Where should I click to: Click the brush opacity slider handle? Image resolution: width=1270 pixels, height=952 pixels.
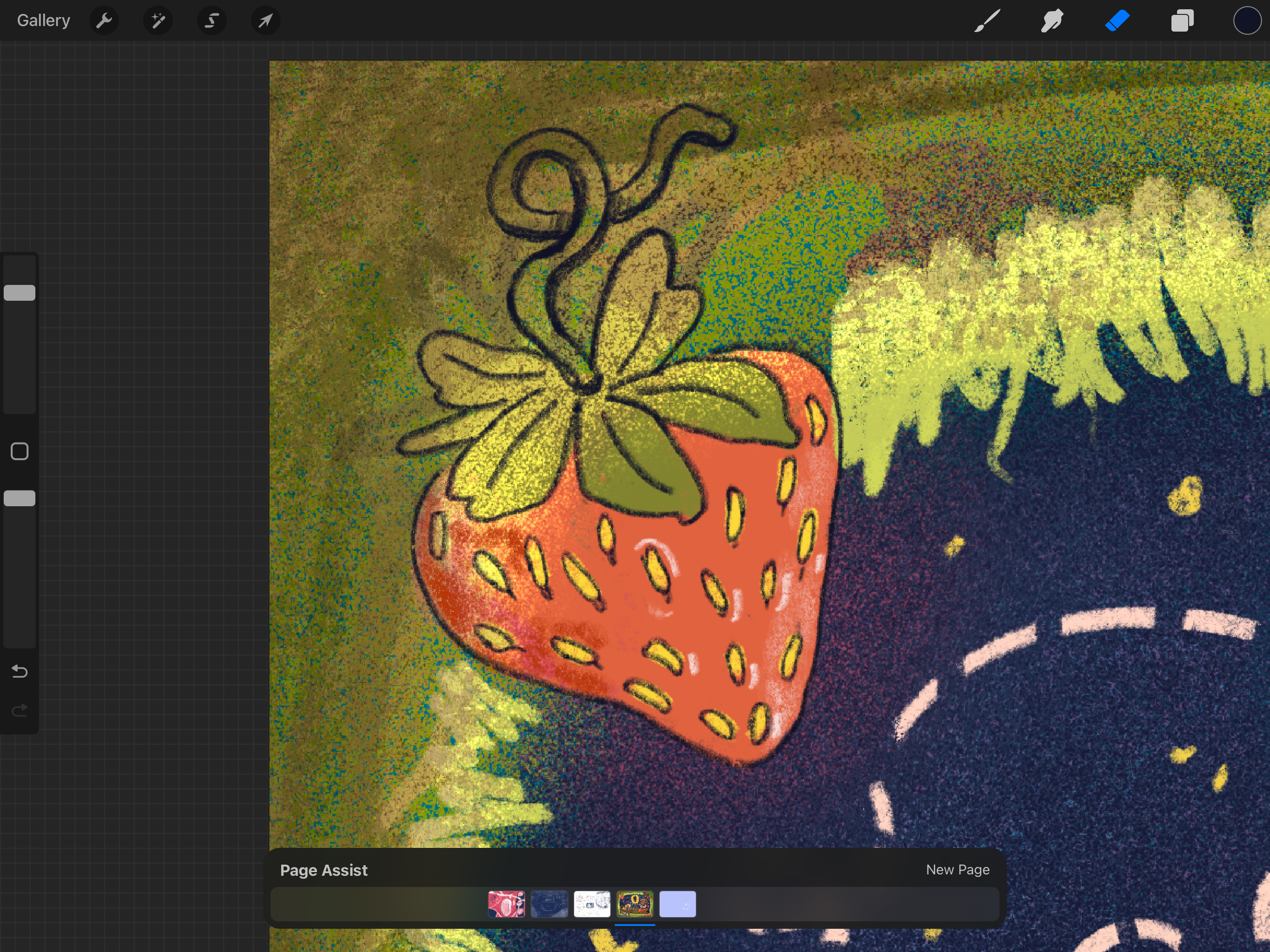(19, 498)
